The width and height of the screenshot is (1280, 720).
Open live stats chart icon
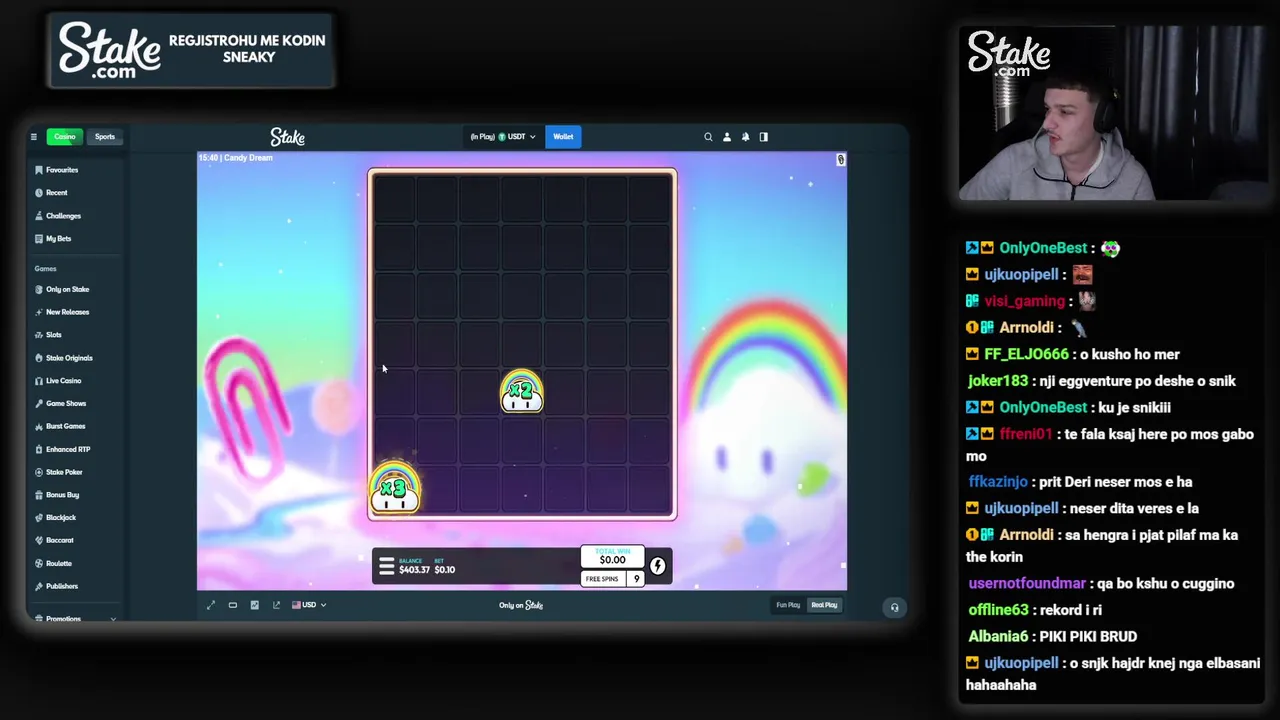coord(255,605)
